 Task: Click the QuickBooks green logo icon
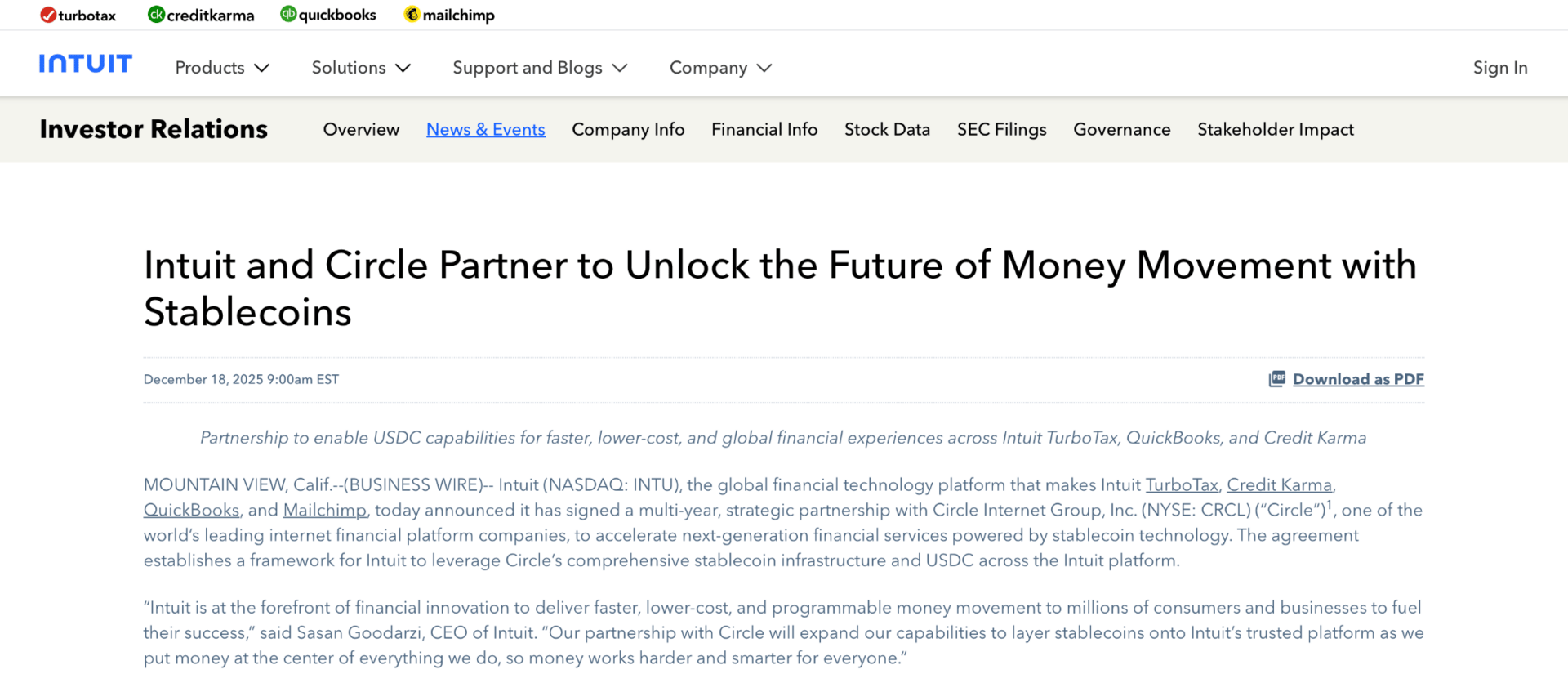pyautogui.click(x=288, y=14)
